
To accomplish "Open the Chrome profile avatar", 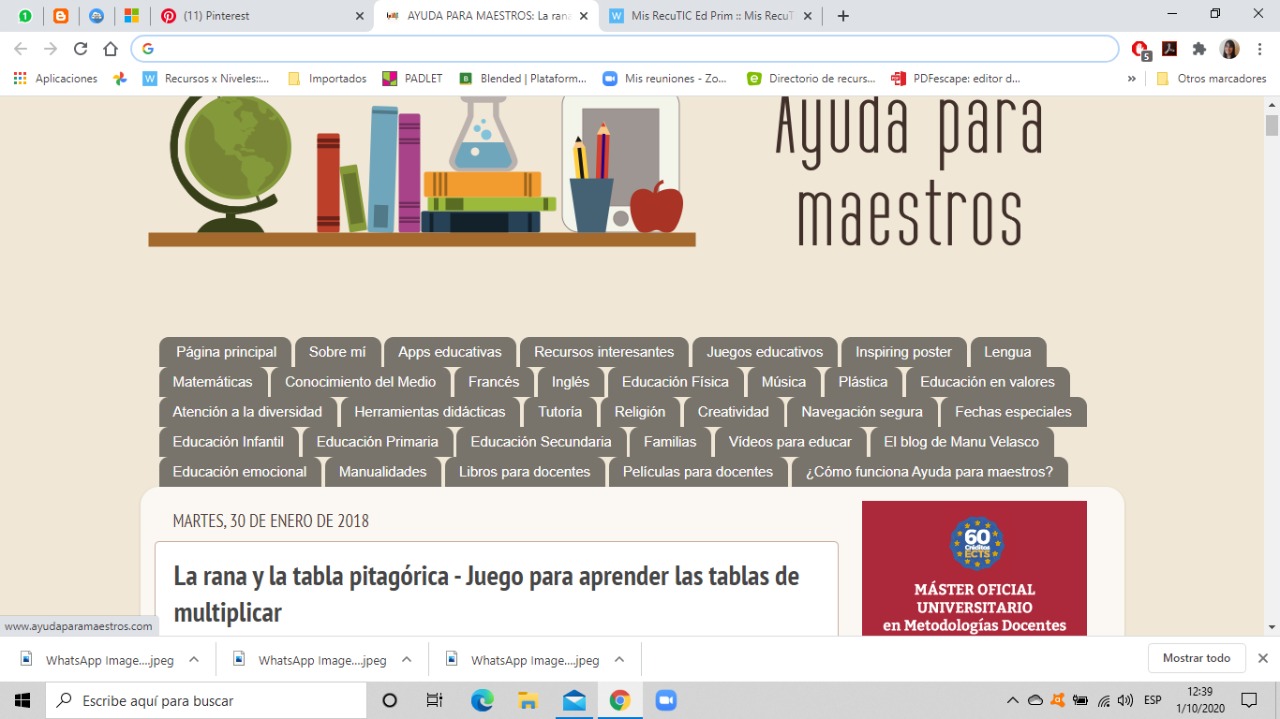I will (x=1230, y=48).
